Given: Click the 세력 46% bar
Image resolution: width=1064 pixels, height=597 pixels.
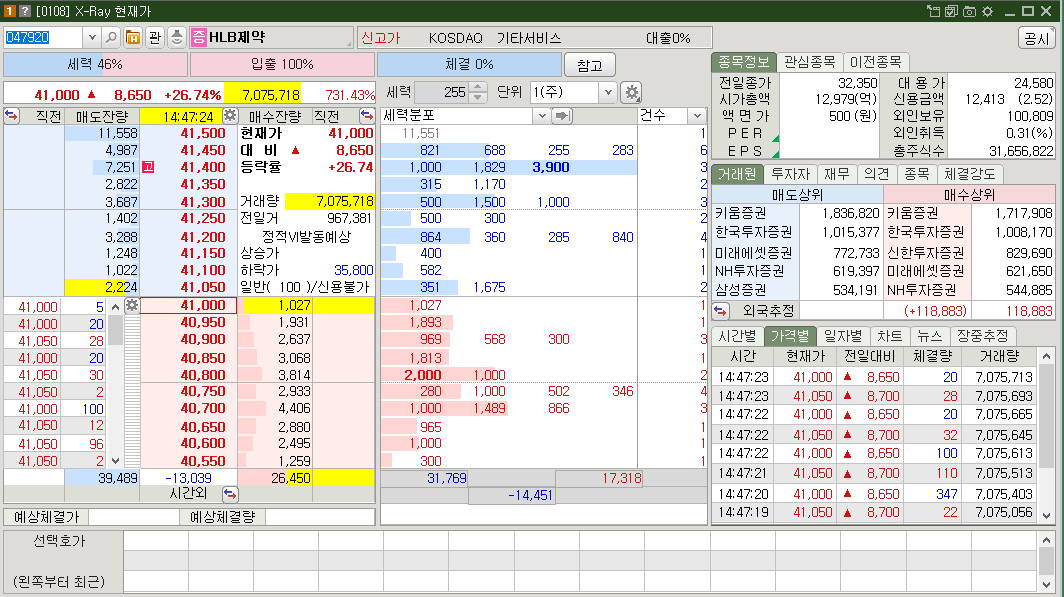Looking at the screenshot, I should click(95, 64).
